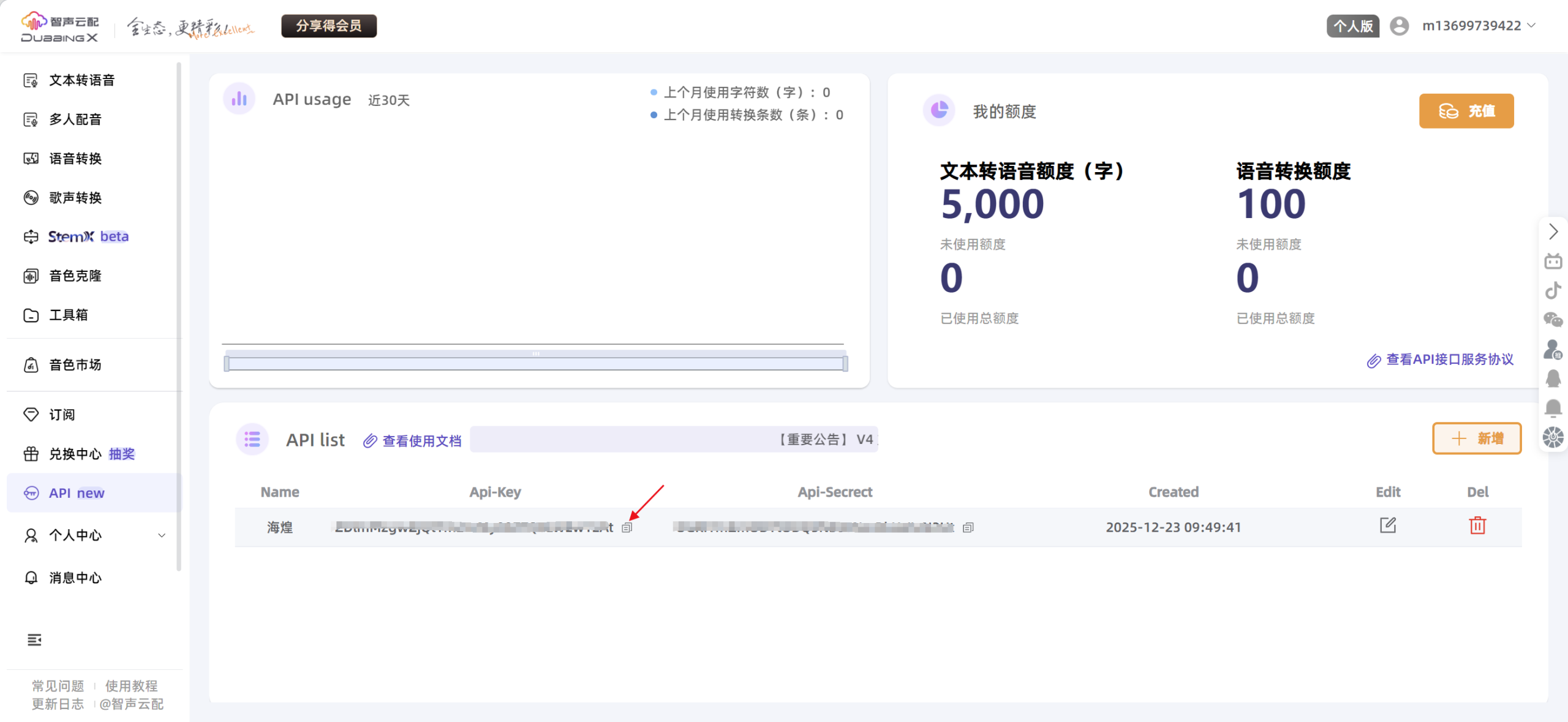Expand the 个人中心 section
The height and width of the screenshot is (722, 1568).
(x=94, y=535)
